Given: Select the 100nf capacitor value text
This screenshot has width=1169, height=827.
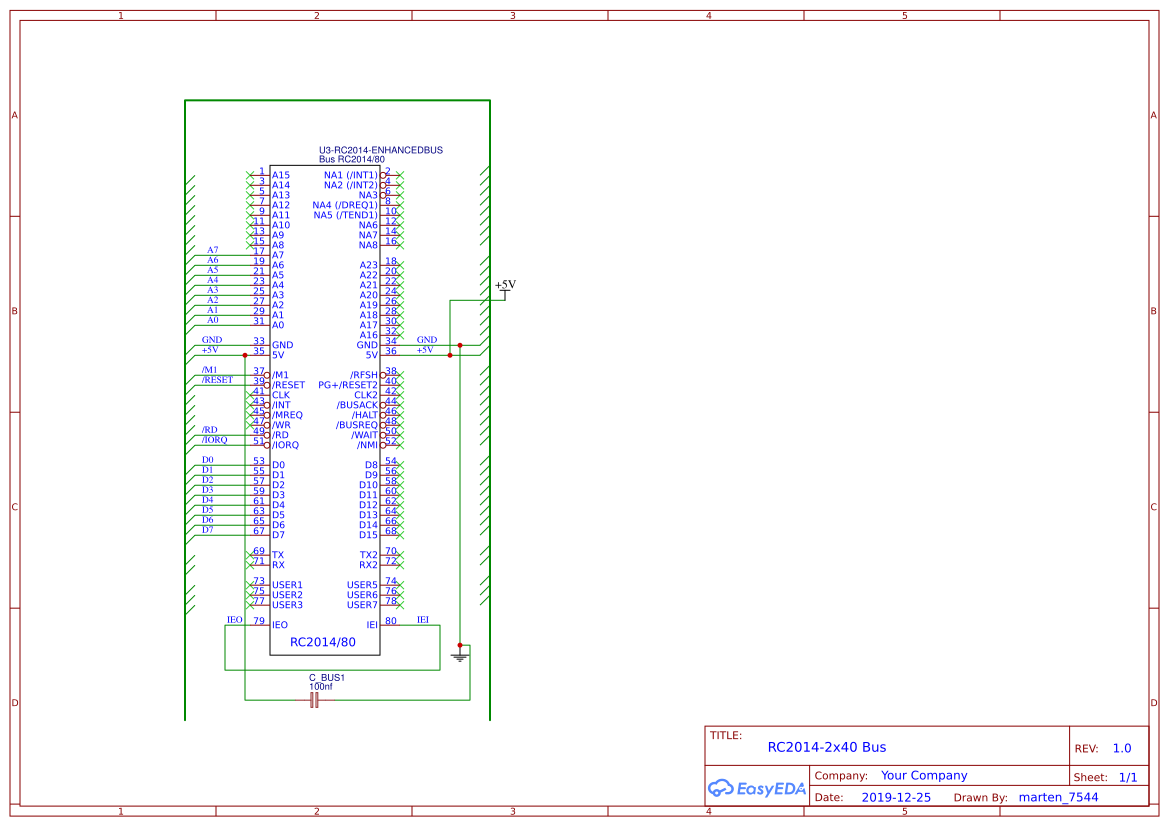Looking at the screenshot, I should (x=321, y=687).
